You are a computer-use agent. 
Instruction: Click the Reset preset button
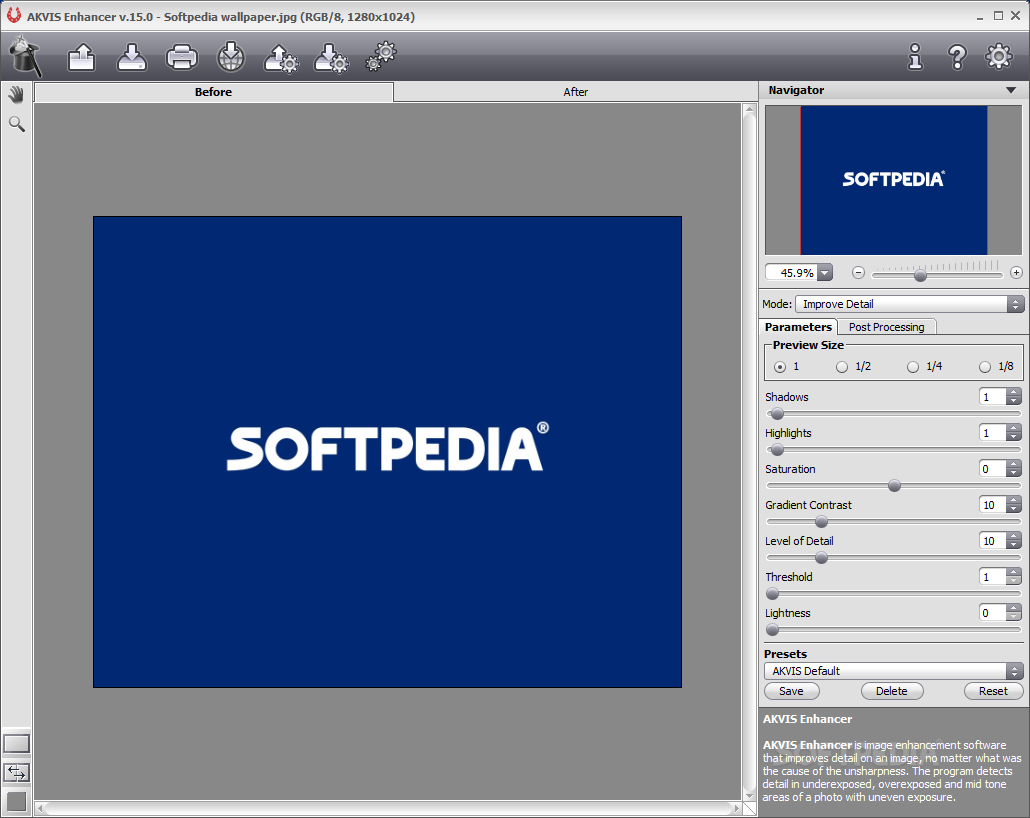[x=993, y=691]
